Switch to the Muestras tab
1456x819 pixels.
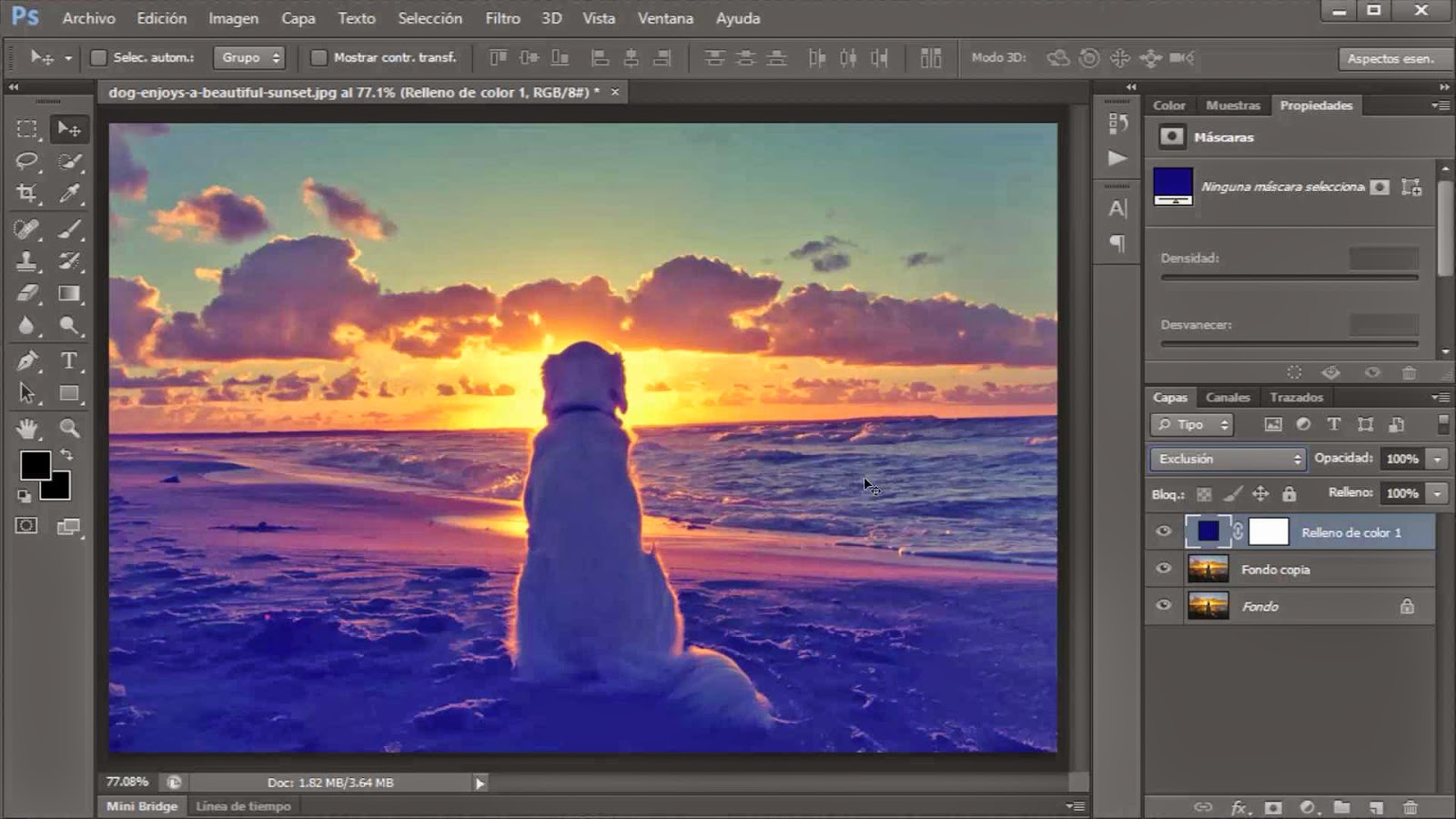pyautogui.click(x=1233, y=106)
